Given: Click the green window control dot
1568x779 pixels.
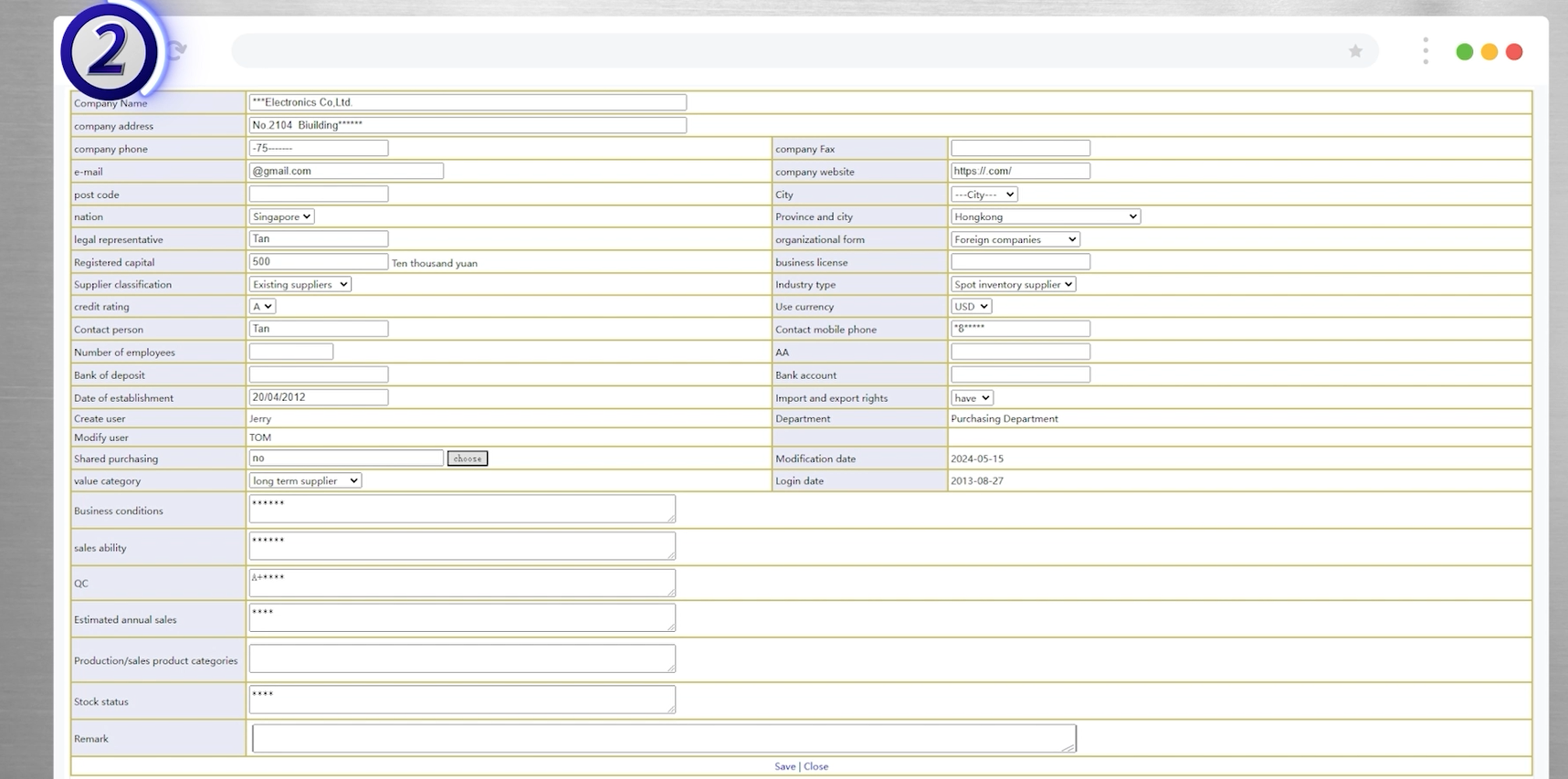Looking at the screenshot, I should [x=1464, y=52].
